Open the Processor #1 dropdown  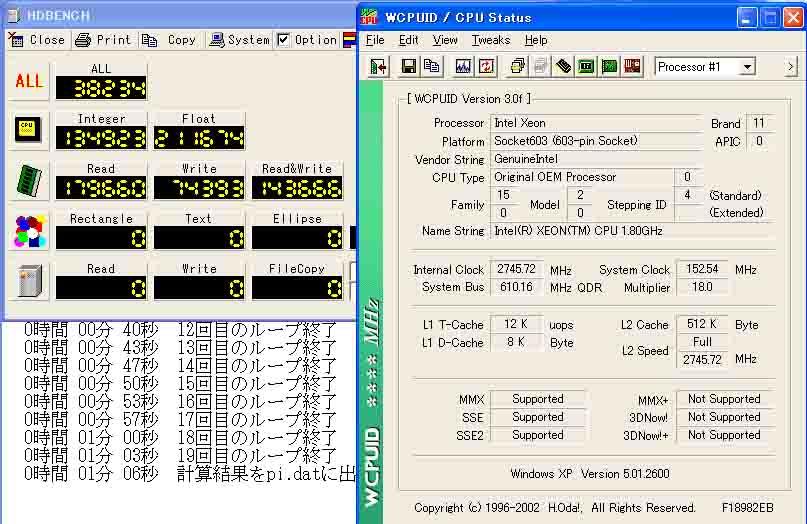click(x=747, y=67)
